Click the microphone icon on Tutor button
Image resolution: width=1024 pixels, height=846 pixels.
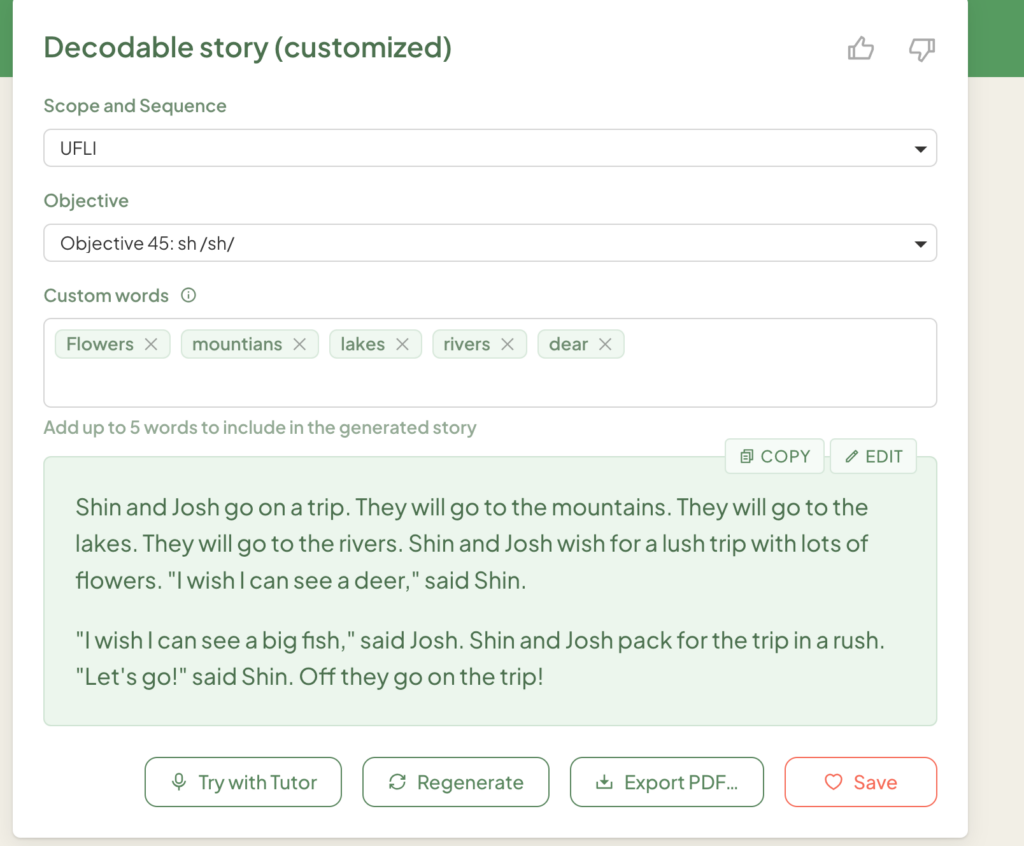[x=178, y=782]
